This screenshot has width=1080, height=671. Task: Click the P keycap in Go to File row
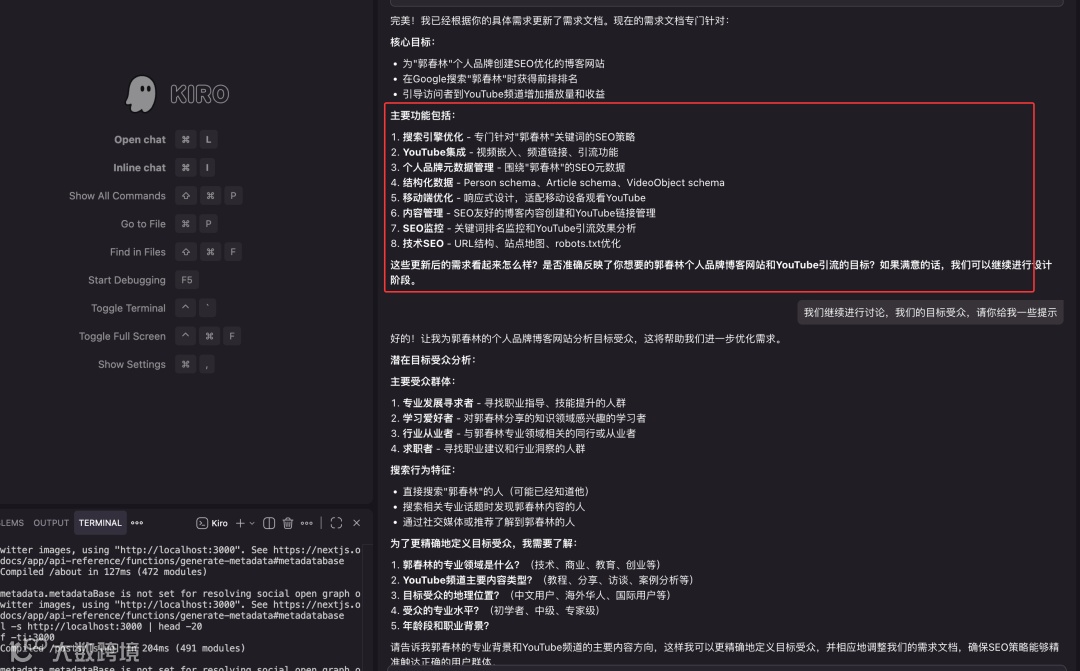click(208, 224)
